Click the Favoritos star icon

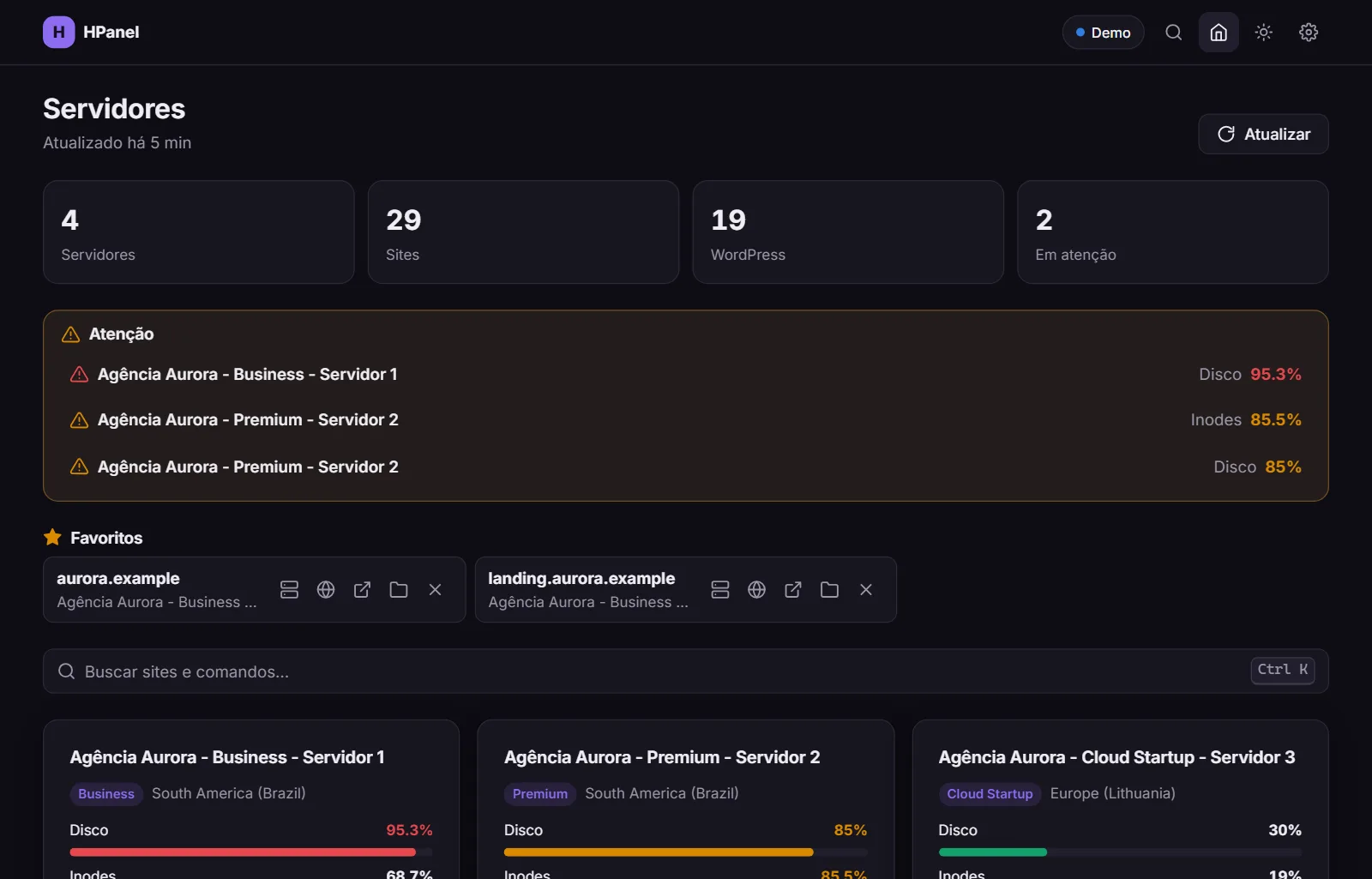tap(52, 538)
